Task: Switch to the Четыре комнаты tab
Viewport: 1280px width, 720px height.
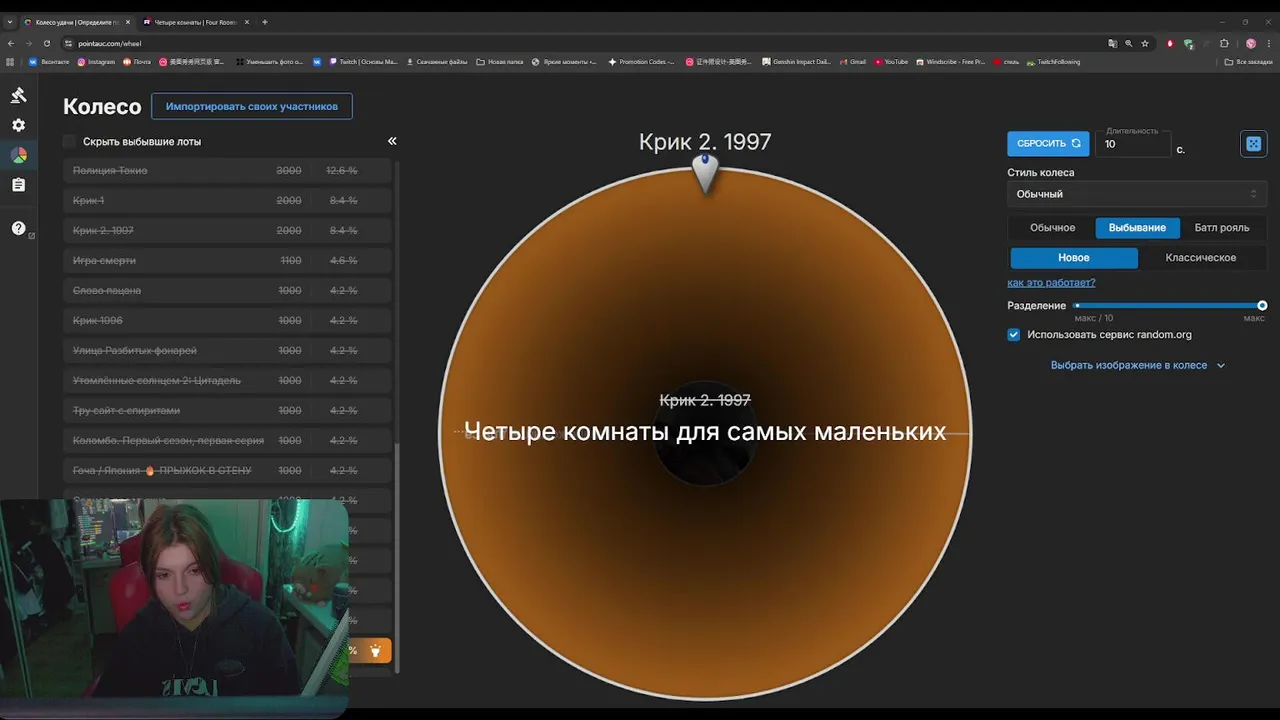Action: click(195, 22)
